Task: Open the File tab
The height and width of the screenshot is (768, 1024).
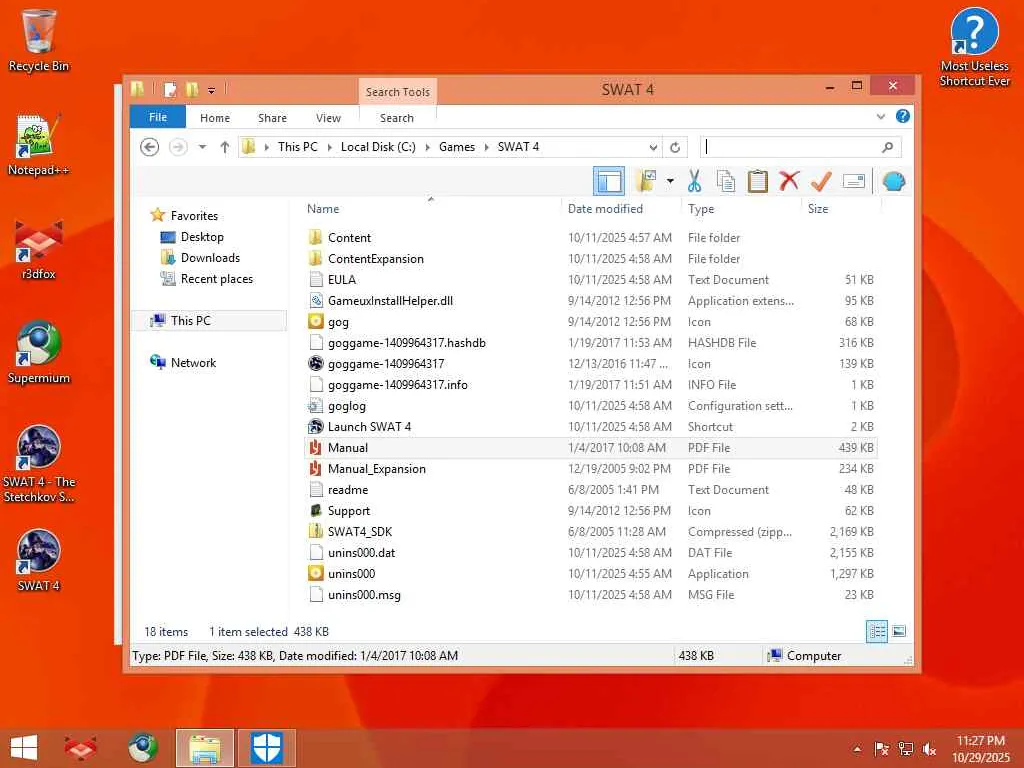Action: pyautogui.click(x=158, y=118)
